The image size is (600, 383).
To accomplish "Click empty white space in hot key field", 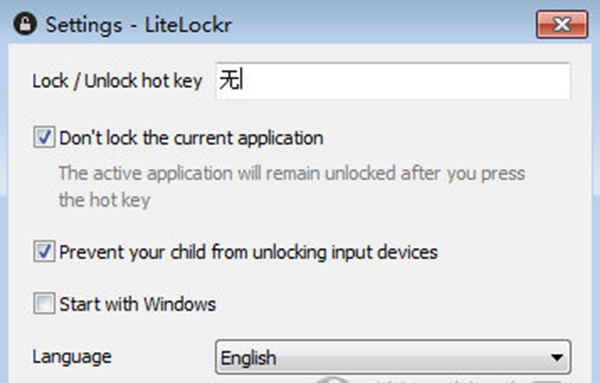I will pos(406,81).
